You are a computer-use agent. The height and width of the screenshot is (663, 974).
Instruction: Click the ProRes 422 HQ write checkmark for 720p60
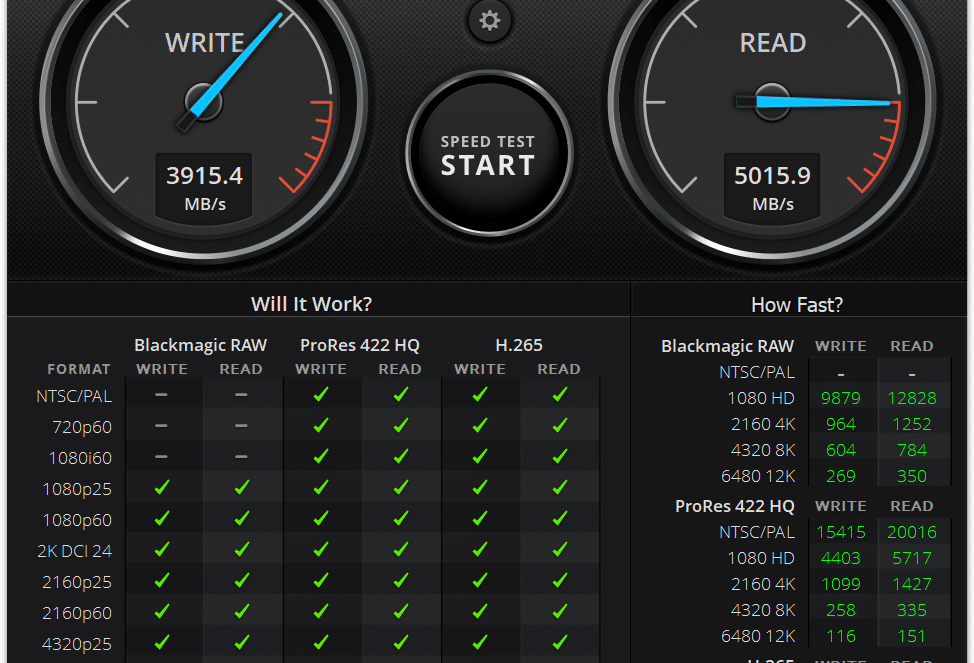pyautogui.click(x=321, y=426)
